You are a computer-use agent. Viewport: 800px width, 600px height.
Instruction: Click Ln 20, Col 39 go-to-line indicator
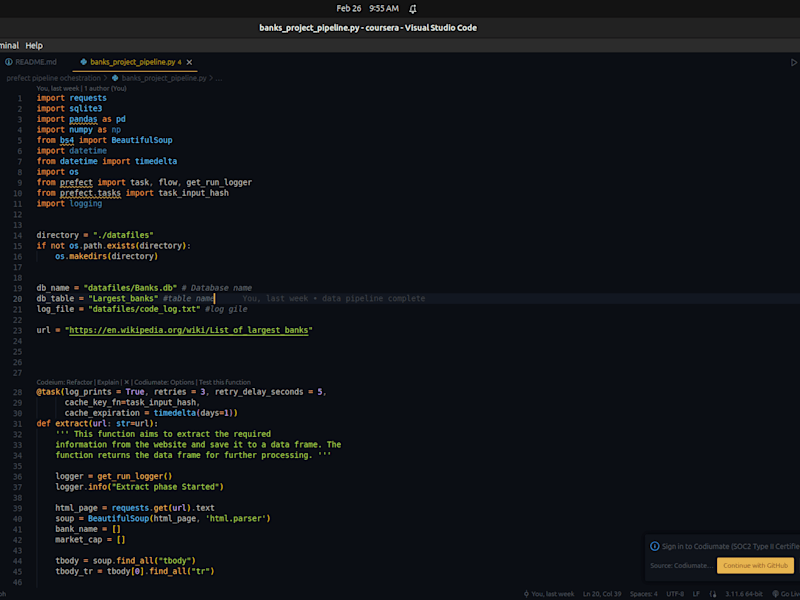tap(602, 594)
